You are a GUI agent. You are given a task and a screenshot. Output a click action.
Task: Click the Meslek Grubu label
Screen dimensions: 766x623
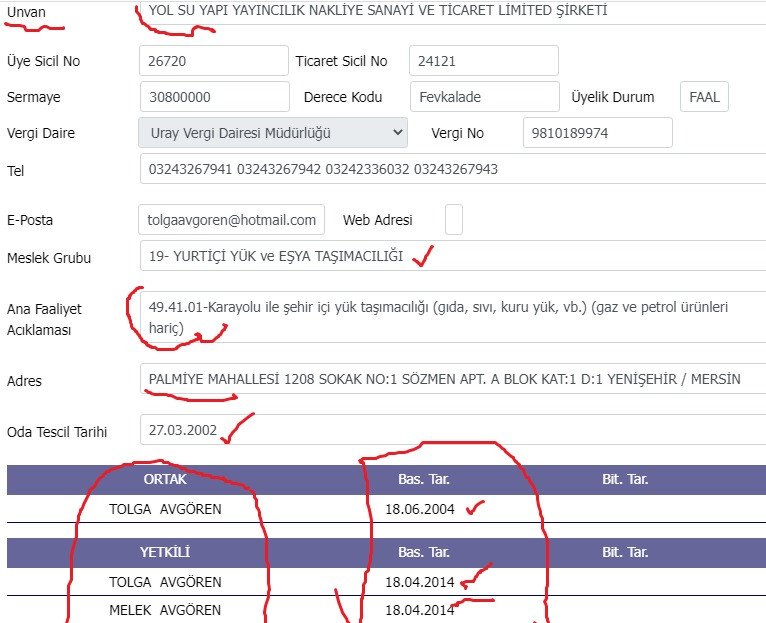(49, 258)
